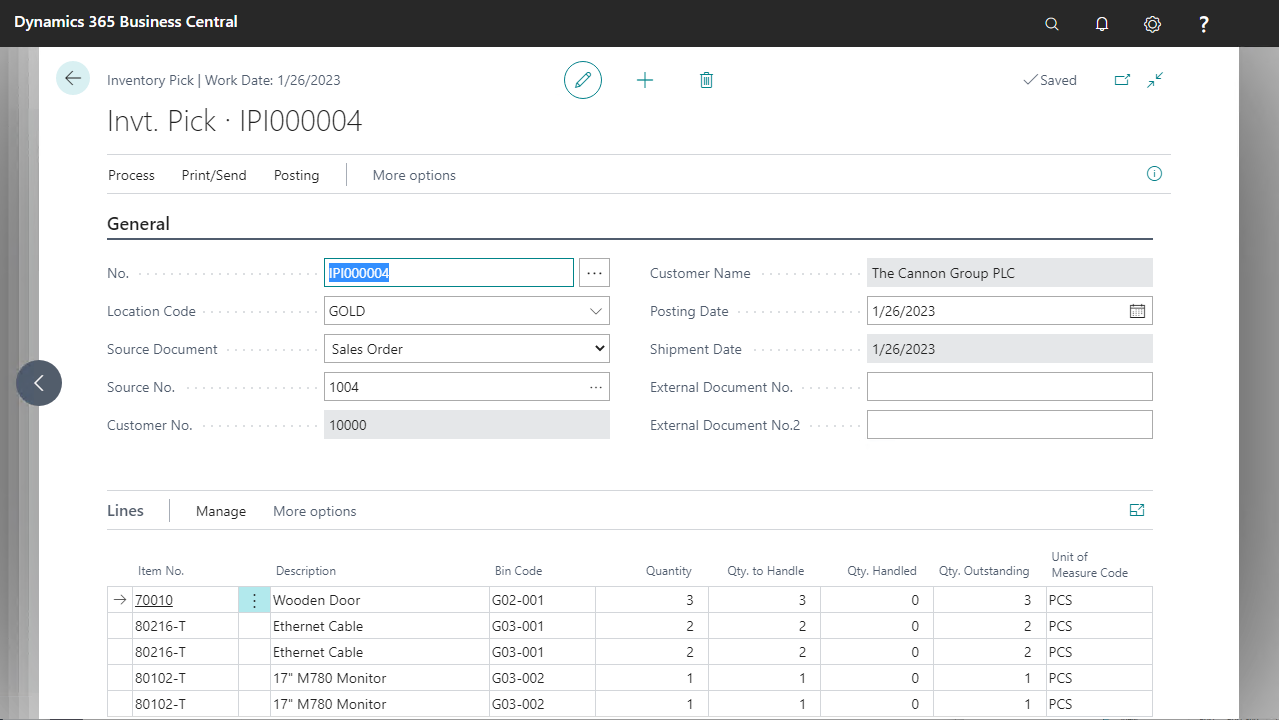Open the Source Document dropdown
The width and height of the screenshot is (1280, 720).
[x=467, y=349]
